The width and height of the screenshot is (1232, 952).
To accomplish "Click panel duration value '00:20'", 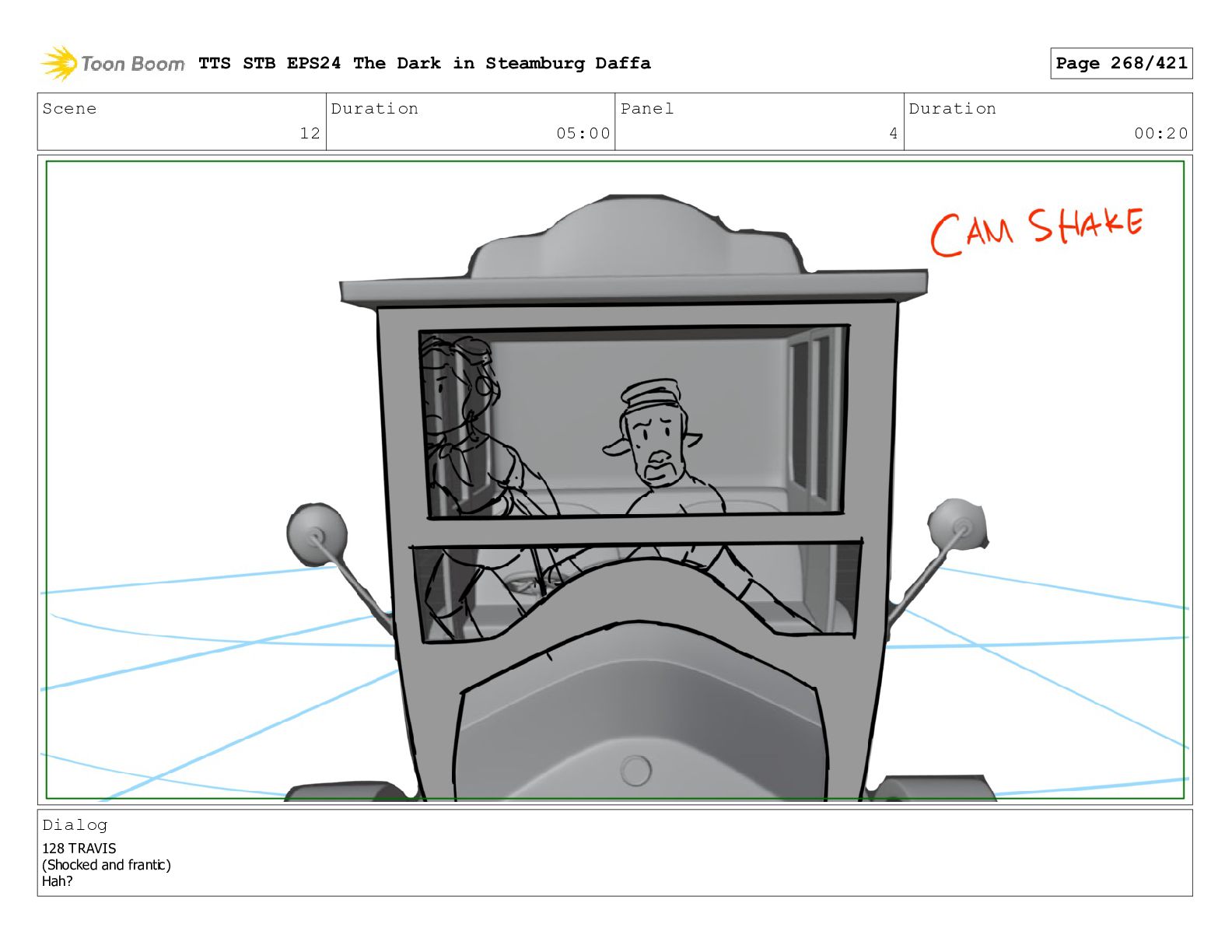I will 1160,133.
